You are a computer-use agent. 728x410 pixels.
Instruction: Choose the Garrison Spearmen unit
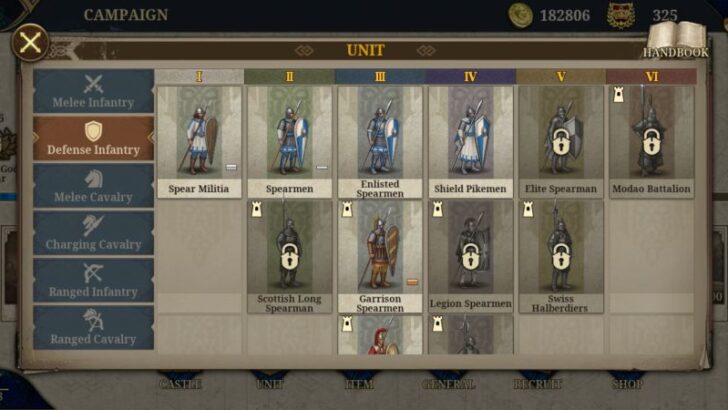point(380,257)
